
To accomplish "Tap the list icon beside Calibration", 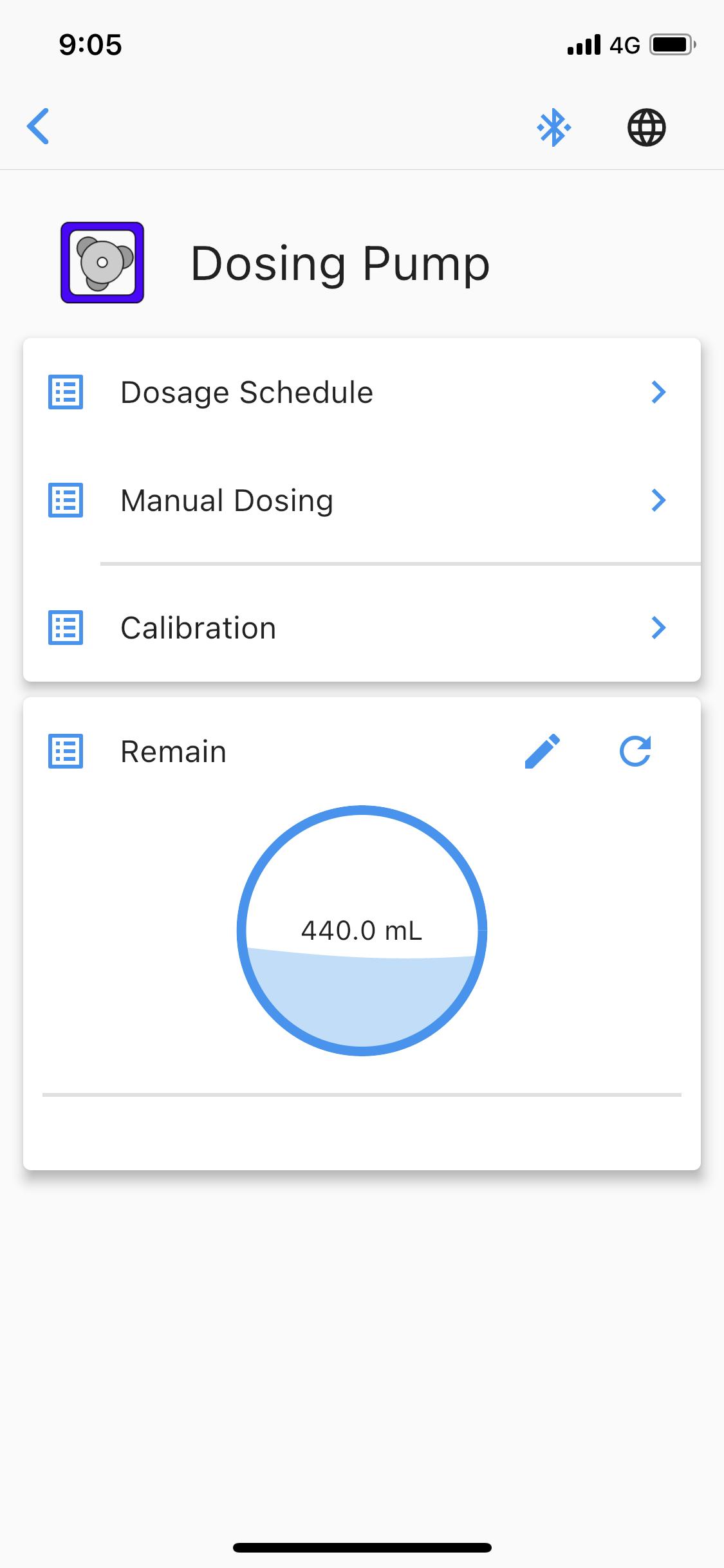I will click(66, 628).
